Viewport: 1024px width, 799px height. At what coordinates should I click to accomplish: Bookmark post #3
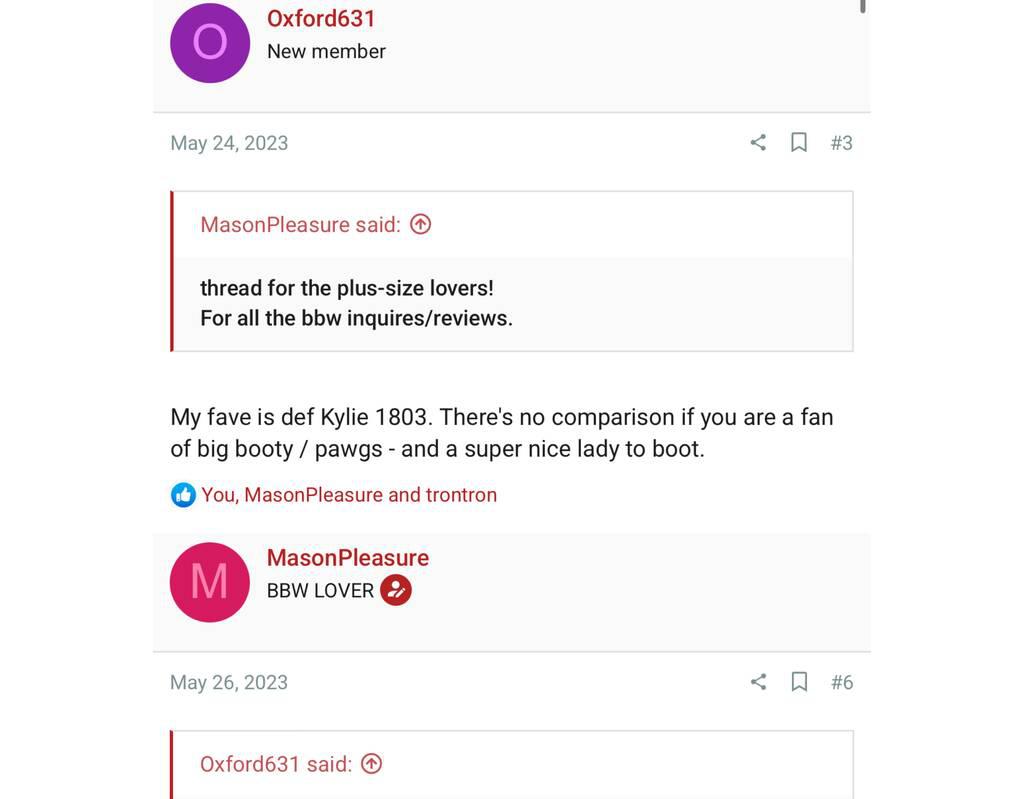(799, 143)
